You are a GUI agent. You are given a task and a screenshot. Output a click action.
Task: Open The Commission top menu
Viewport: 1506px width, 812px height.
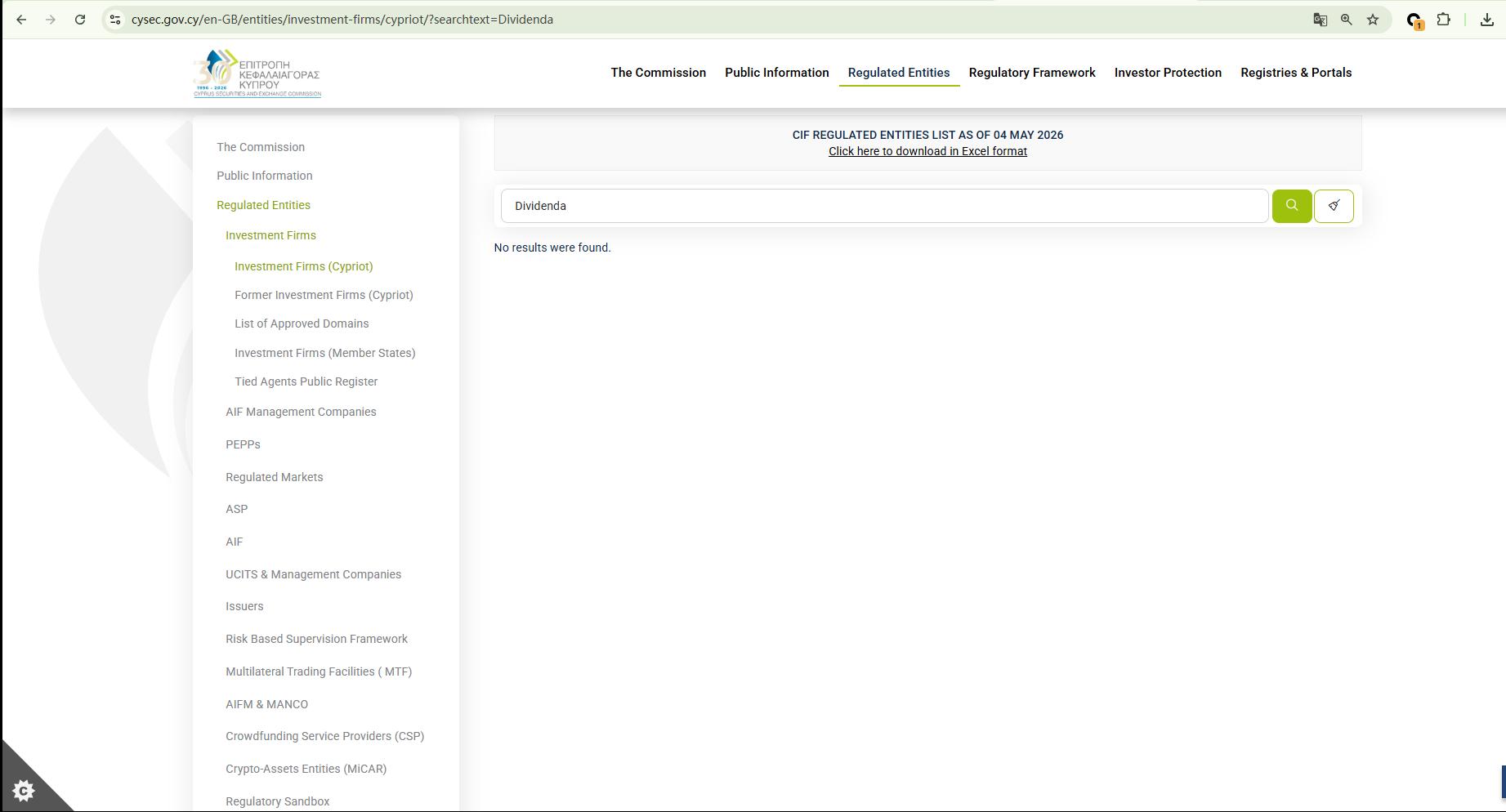(659, 73)
